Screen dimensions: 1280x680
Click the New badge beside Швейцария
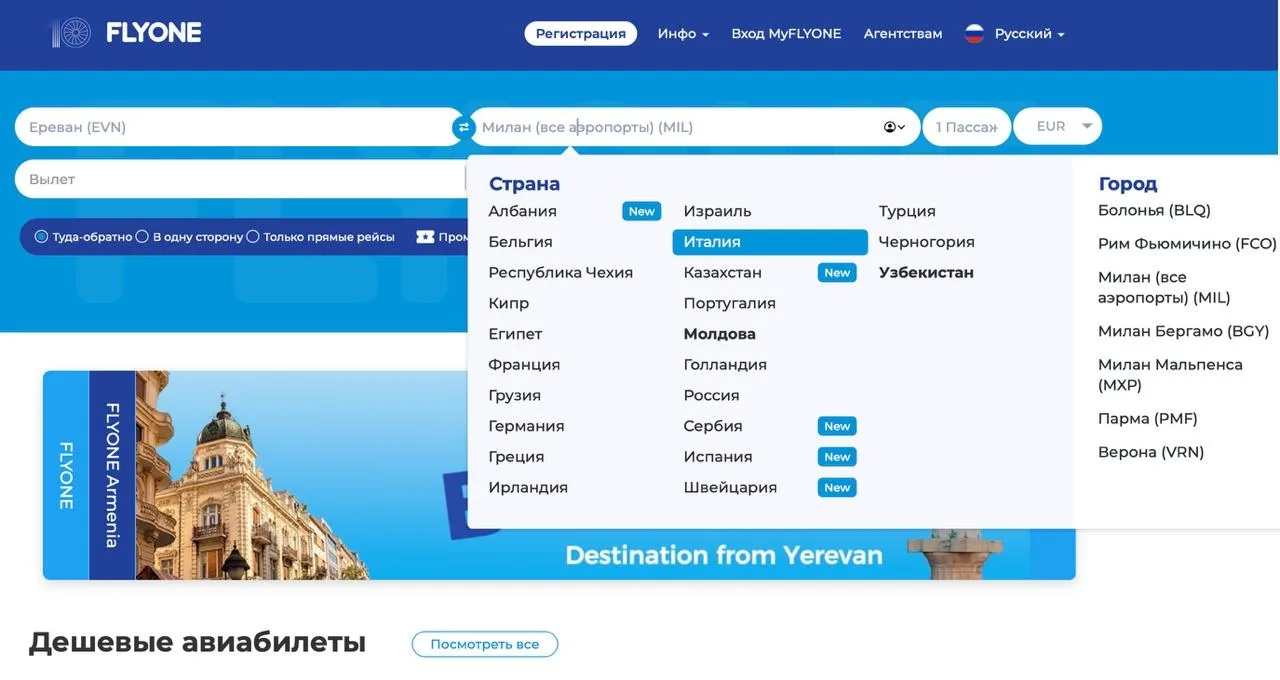click(x=837, y=488)
